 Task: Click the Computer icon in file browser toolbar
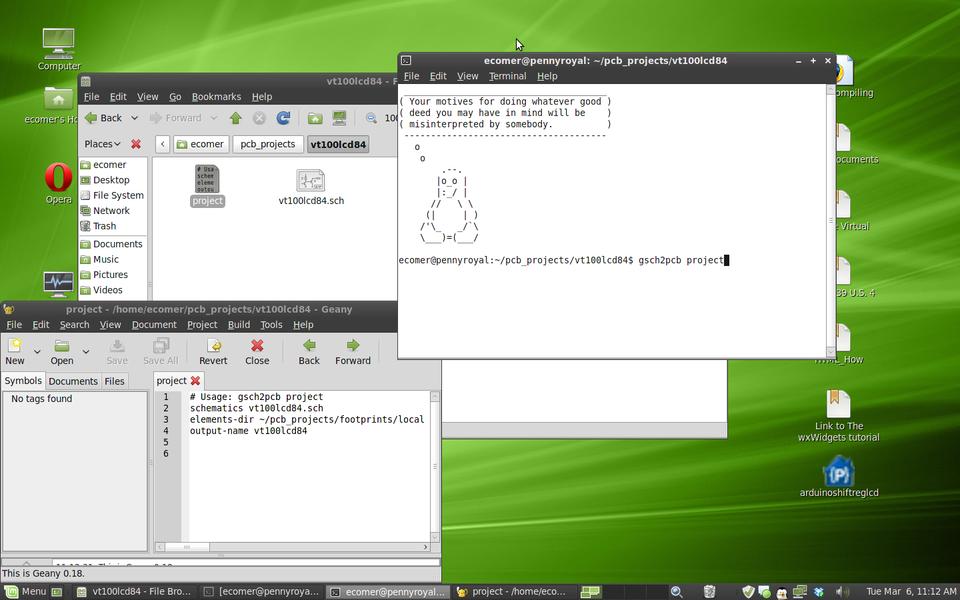(x=339, y=118)
